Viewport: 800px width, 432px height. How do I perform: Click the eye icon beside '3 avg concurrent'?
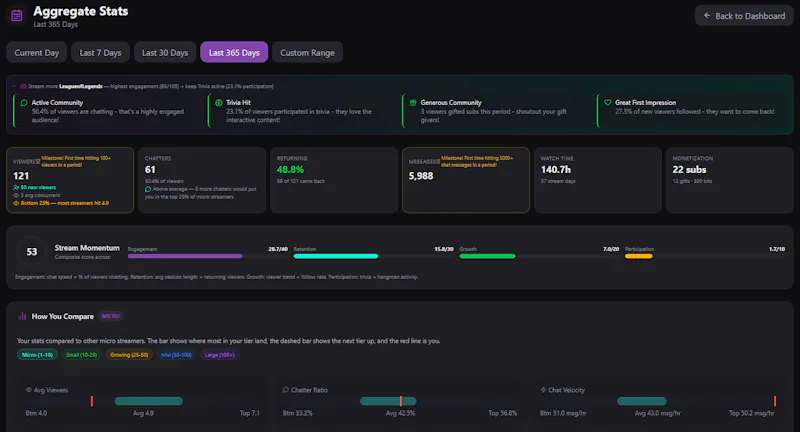coord(16,195)
